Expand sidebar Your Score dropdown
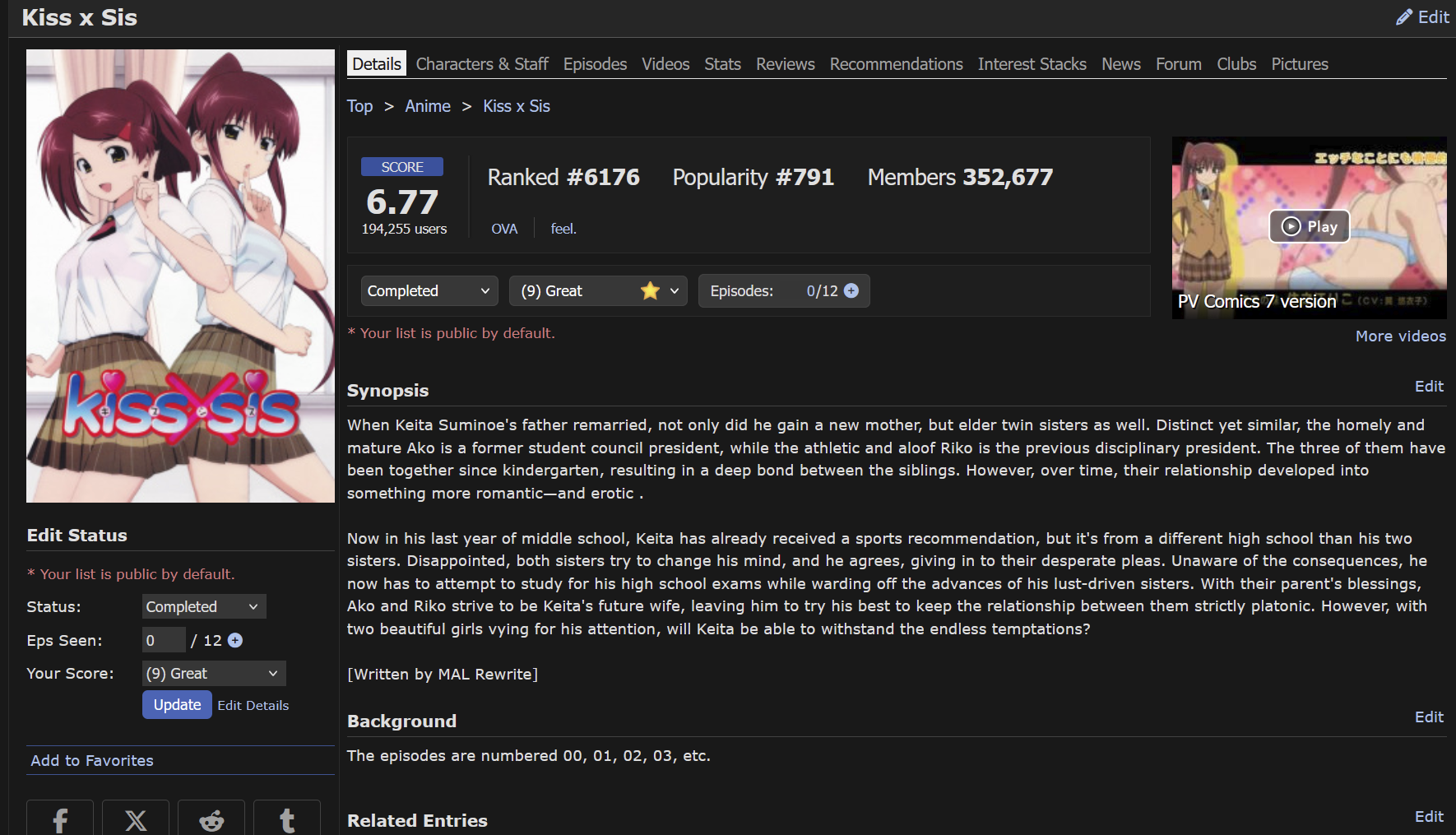1456x835 pixels. pyautogui.click(x=214, y=673)
